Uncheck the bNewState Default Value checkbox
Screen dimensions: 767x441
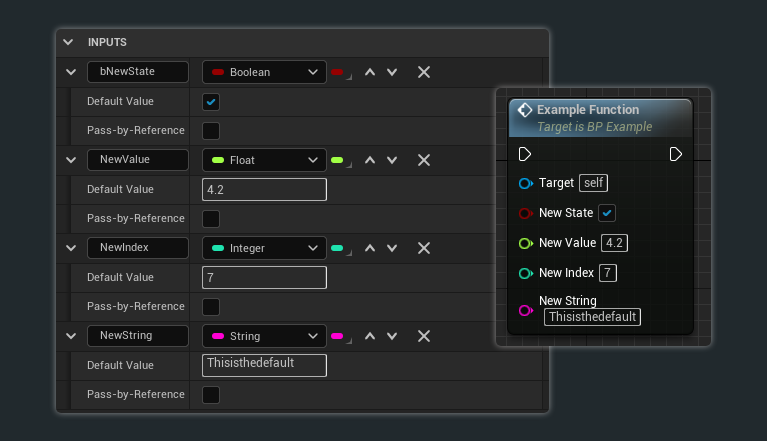click(x=211, y=102)
